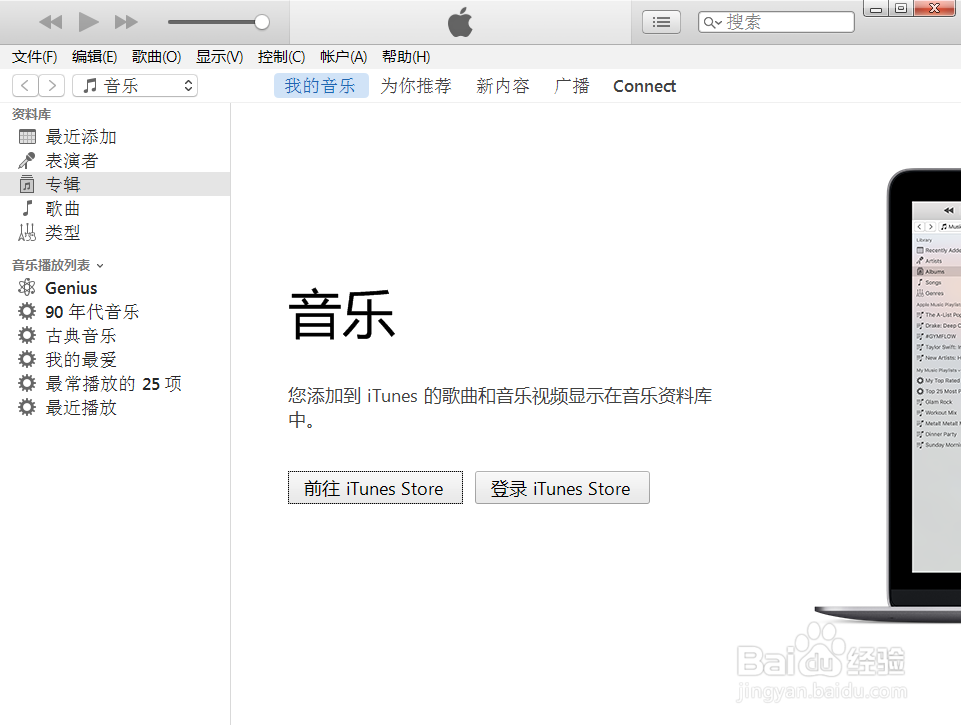Switch to the Connect tab
The width and height of the screenshot is (961, 725).
[644, 86]
